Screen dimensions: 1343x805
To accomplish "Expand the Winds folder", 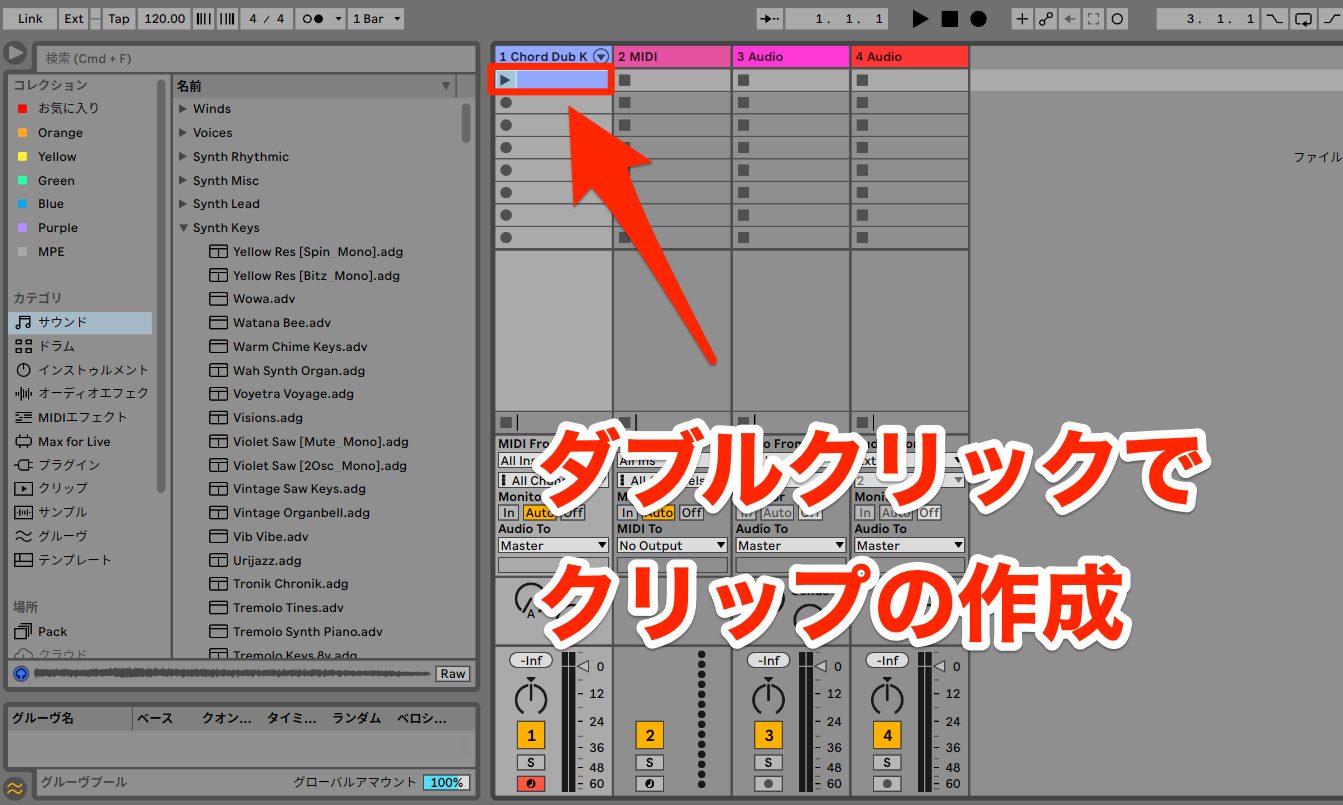I will point(183,108).
